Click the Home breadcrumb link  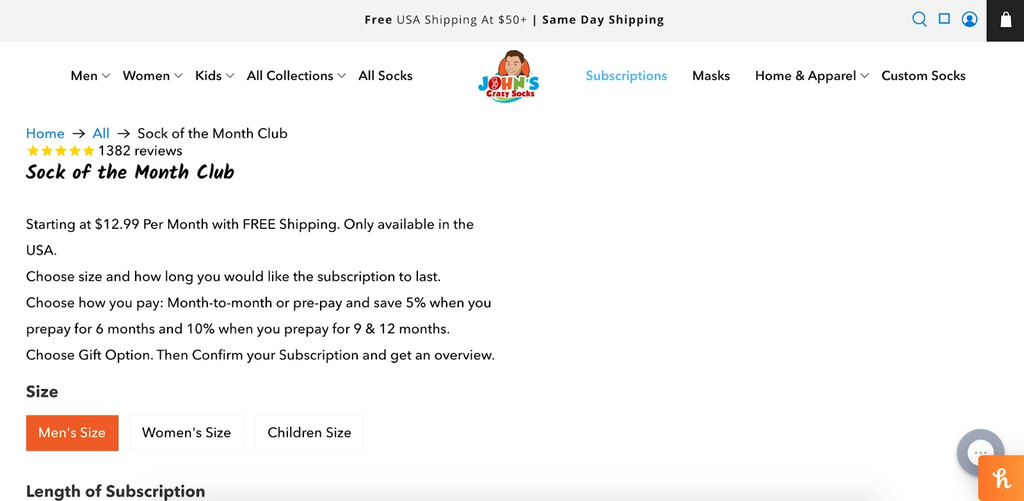pos(45,133)
